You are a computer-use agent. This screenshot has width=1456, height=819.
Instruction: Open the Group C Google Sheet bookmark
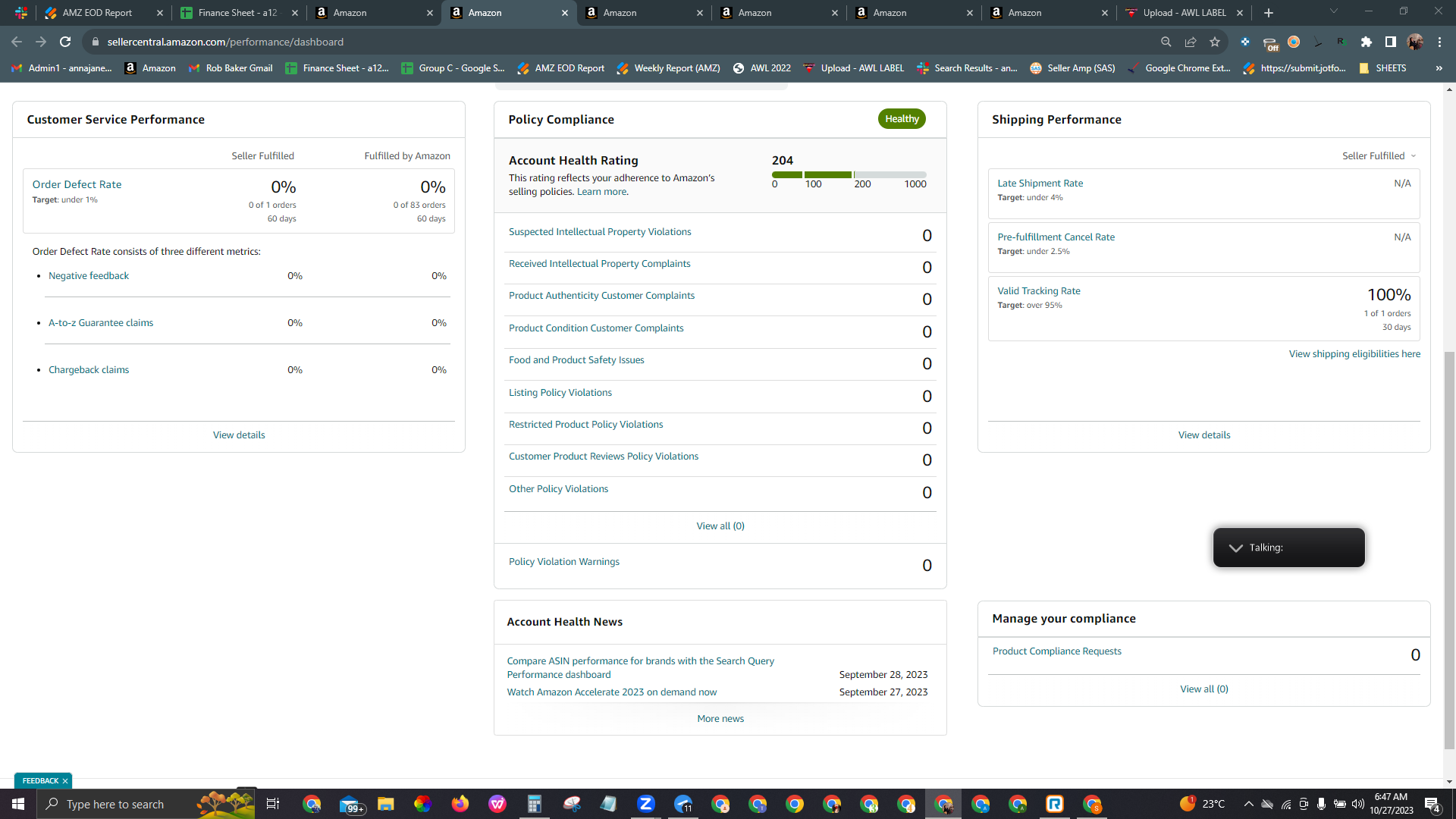(x=453, y=68)
